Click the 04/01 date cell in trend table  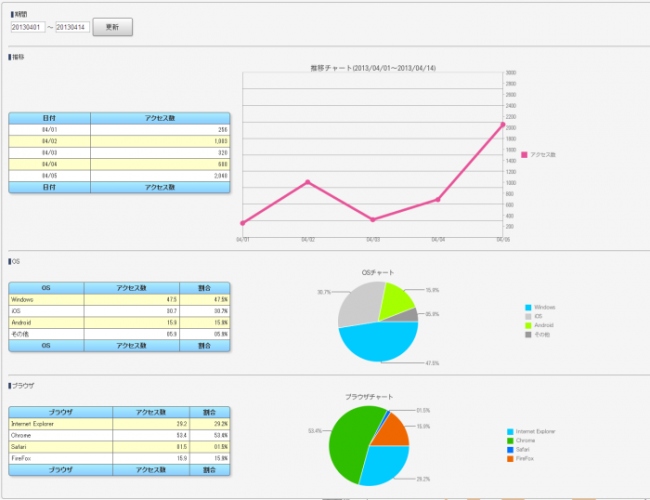[x=49, y=130]
